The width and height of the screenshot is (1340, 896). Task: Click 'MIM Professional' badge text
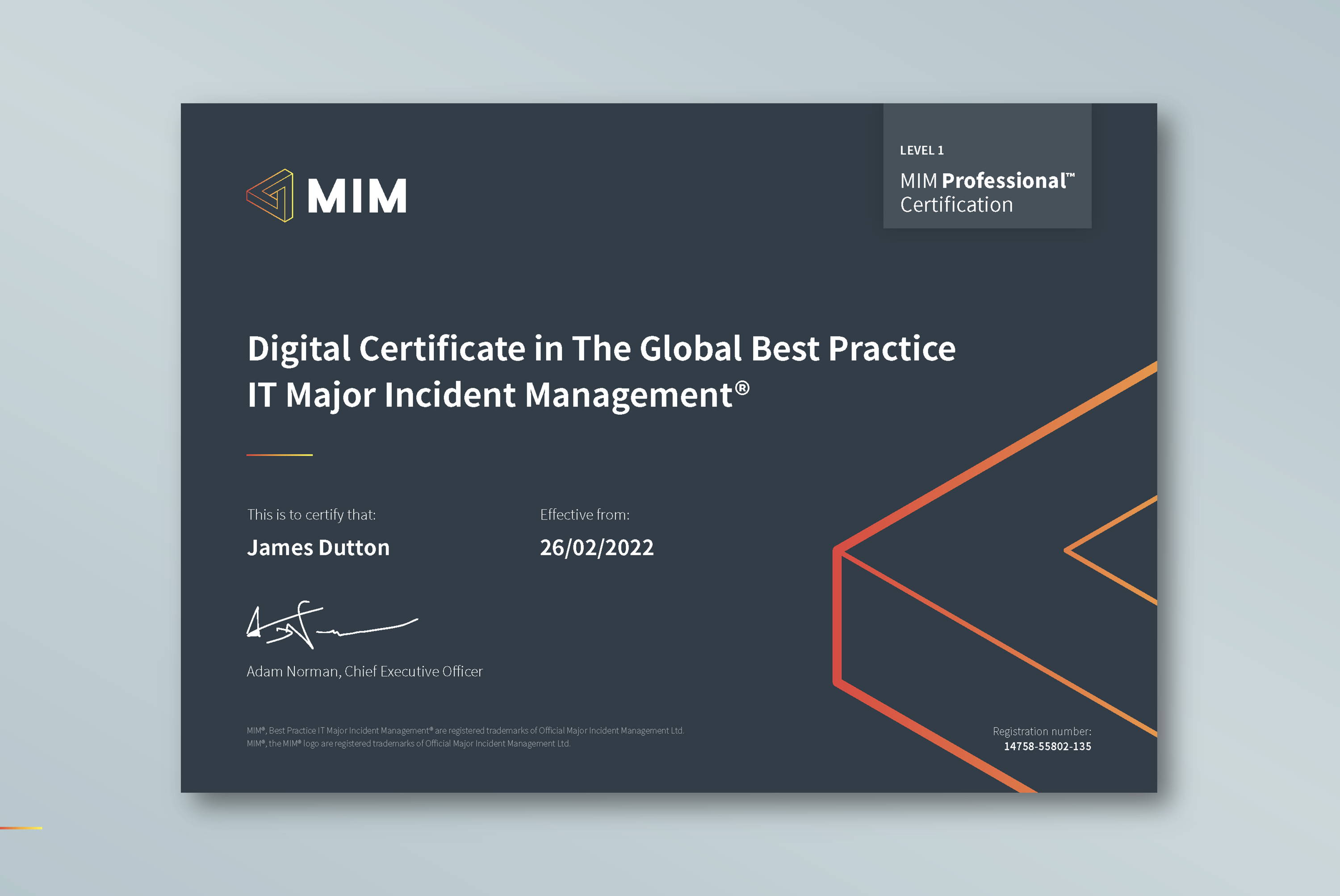(987, 180)
